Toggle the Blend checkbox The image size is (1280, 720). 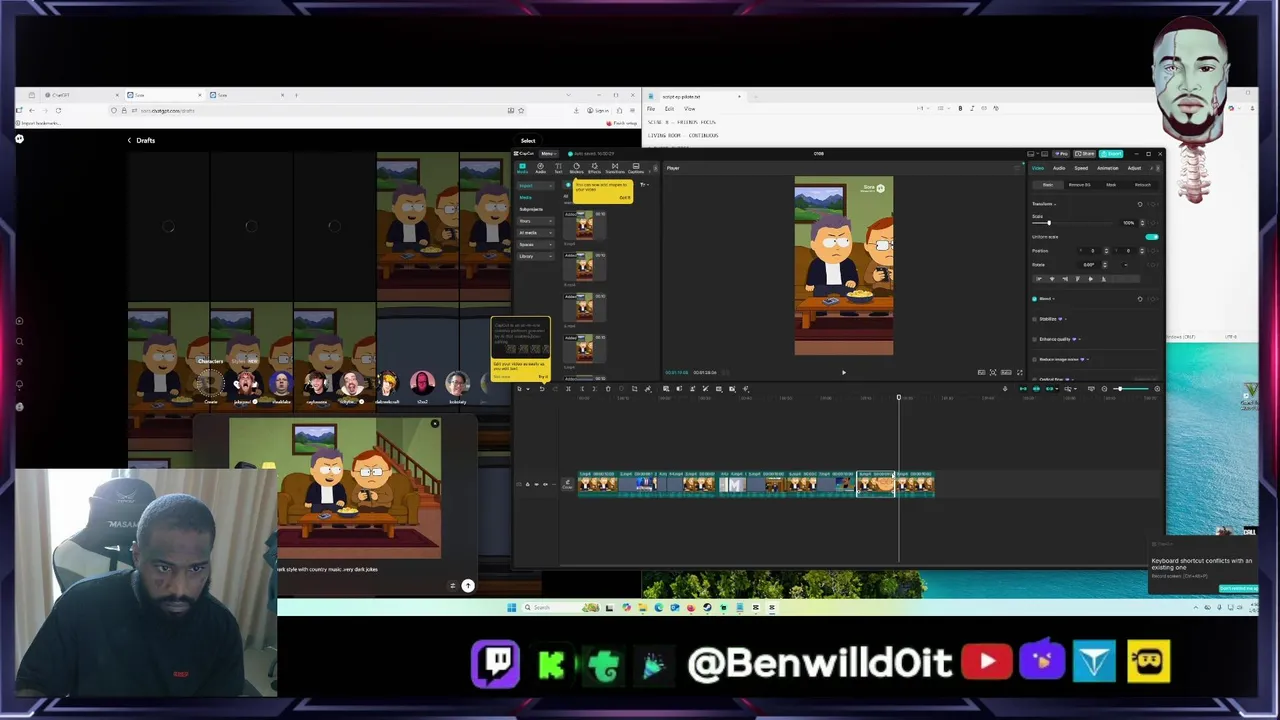point(1034,299)
